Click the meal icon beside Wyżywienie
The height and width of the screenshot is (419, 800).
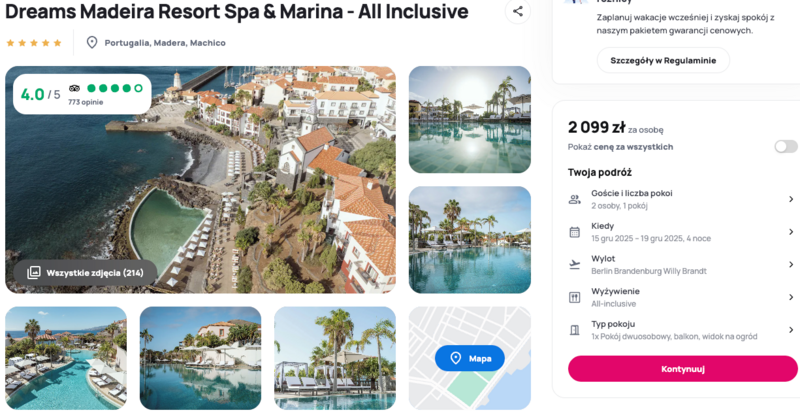[574, 297]
